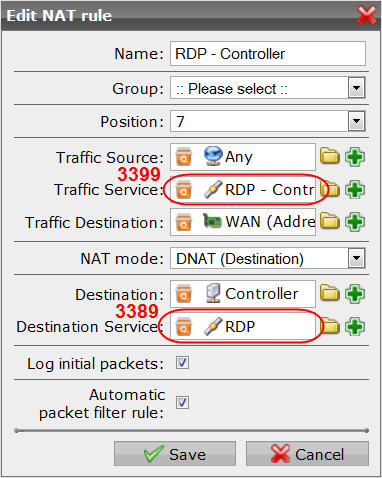Click the WAN network card icon
Screen dimensions: 382x478
coord(212,221)
